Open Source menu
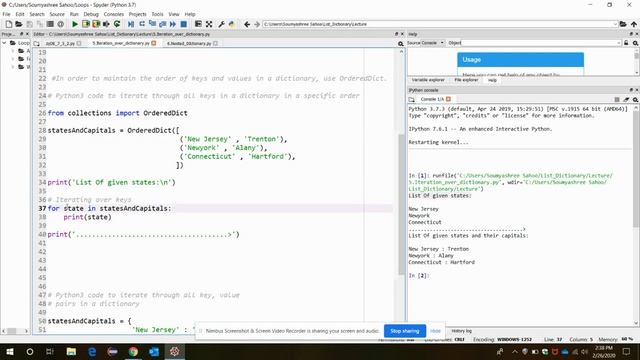Screen dimensions: 640x360 [x=57, y=14]
